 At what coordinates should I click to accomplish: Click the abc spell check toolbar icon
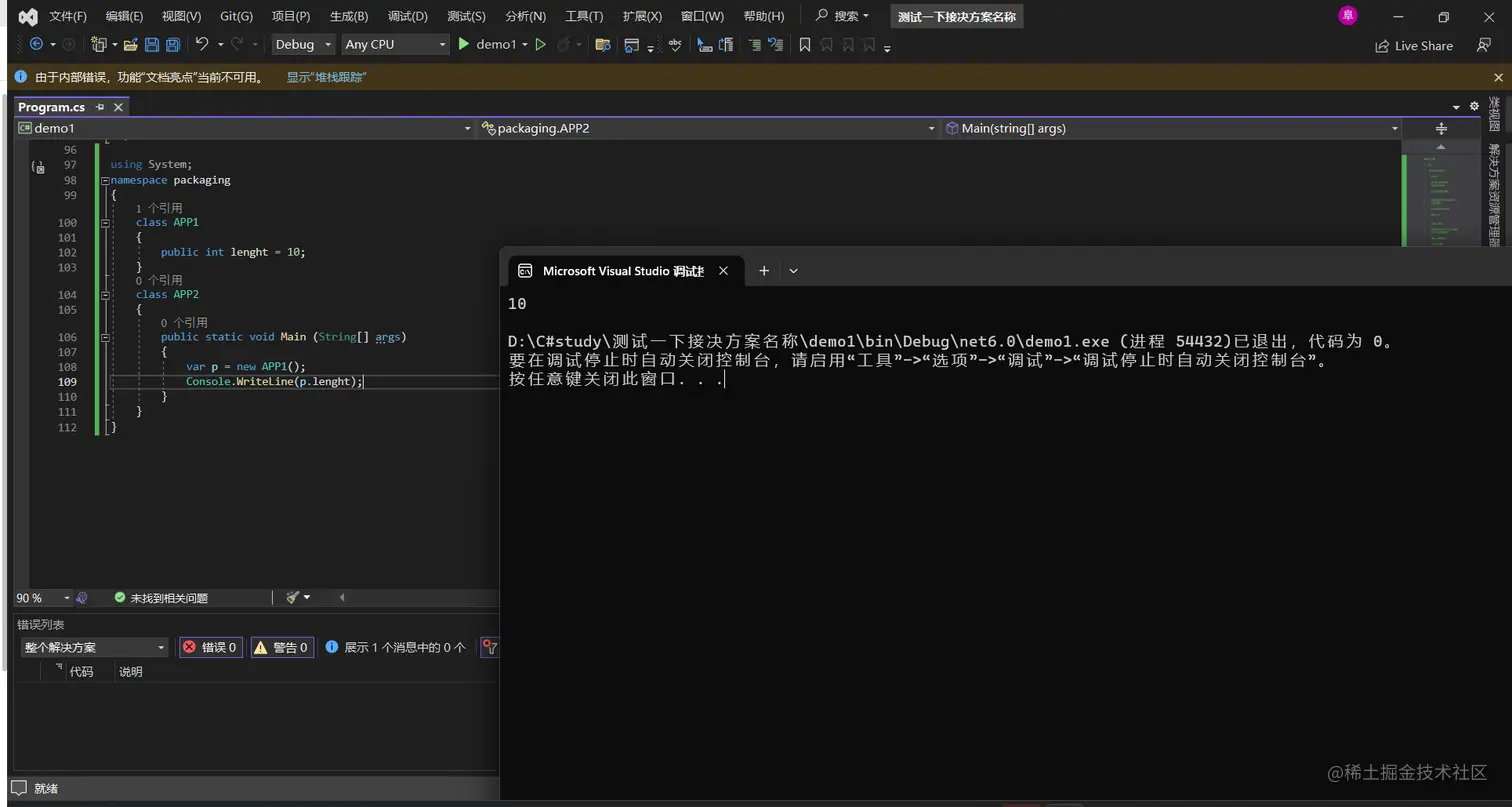675,44
